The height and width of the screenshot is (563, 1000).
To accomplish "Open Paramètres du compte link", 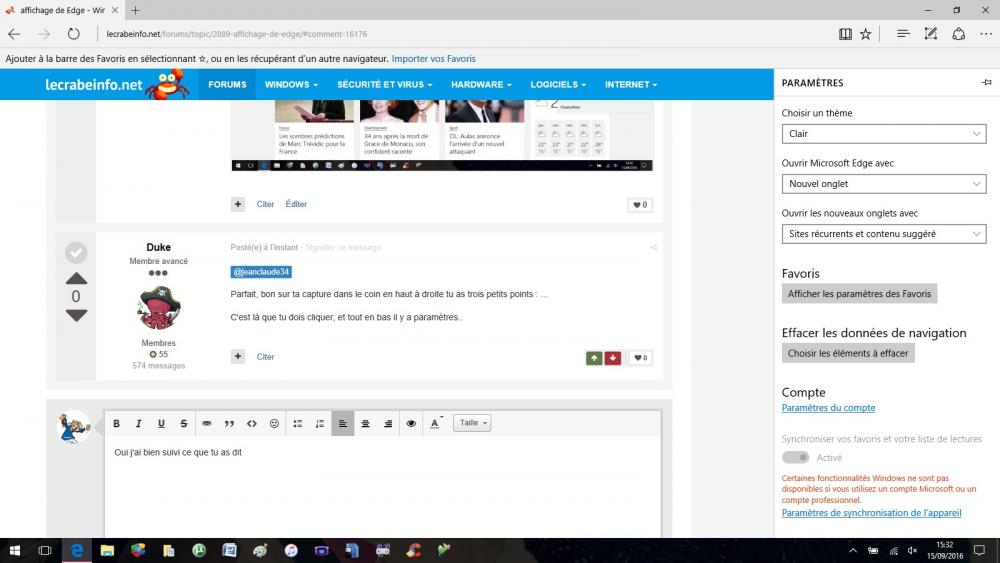I will click(828, 408).
